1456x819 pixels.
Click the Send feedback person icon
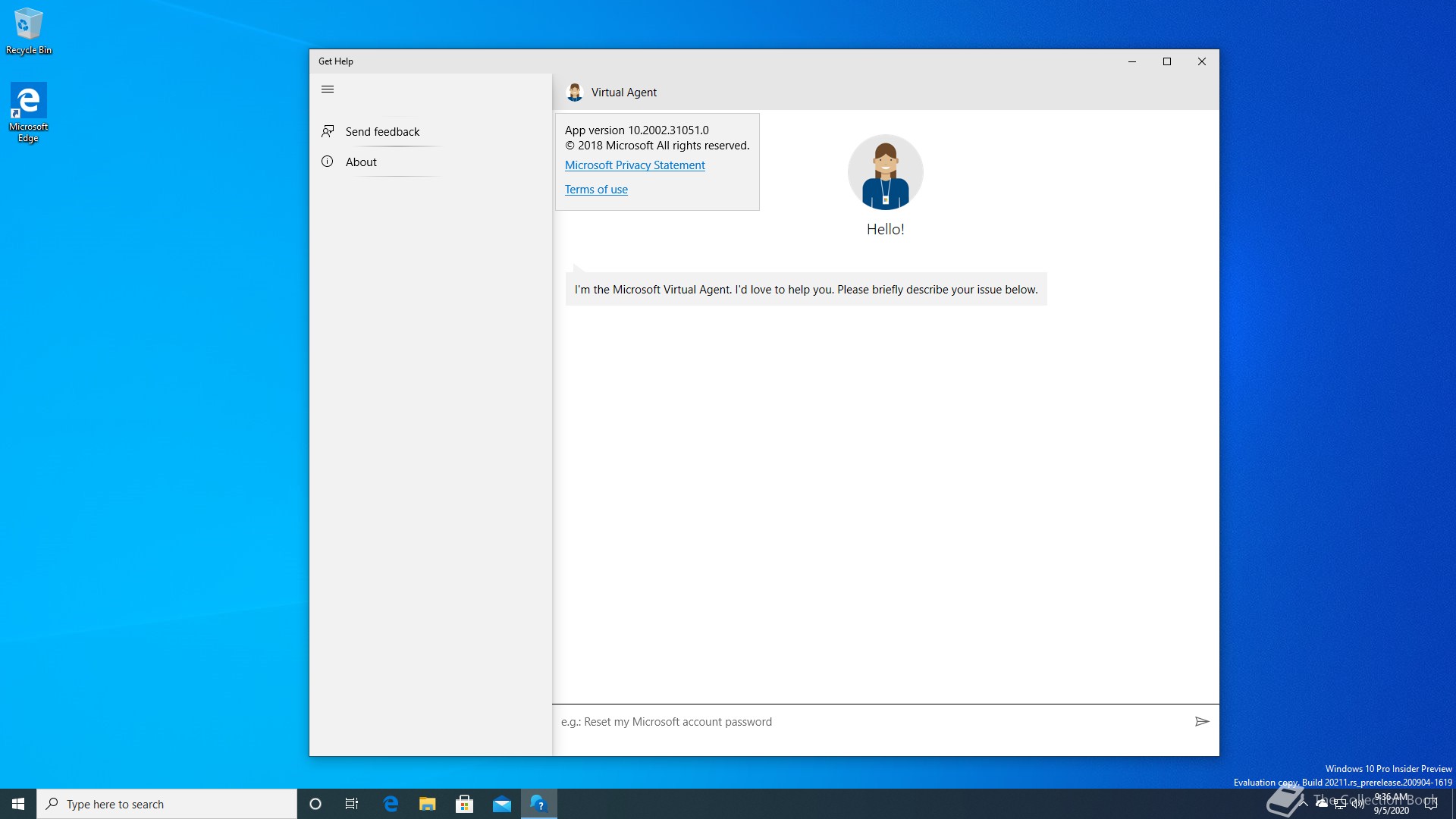pos(328,131)
